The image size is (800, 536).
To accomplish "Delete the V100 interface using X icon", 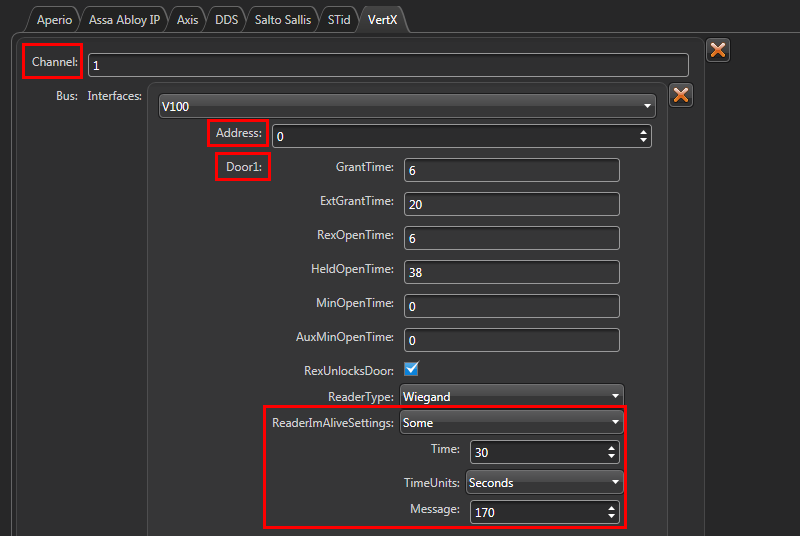I will 680,95.
